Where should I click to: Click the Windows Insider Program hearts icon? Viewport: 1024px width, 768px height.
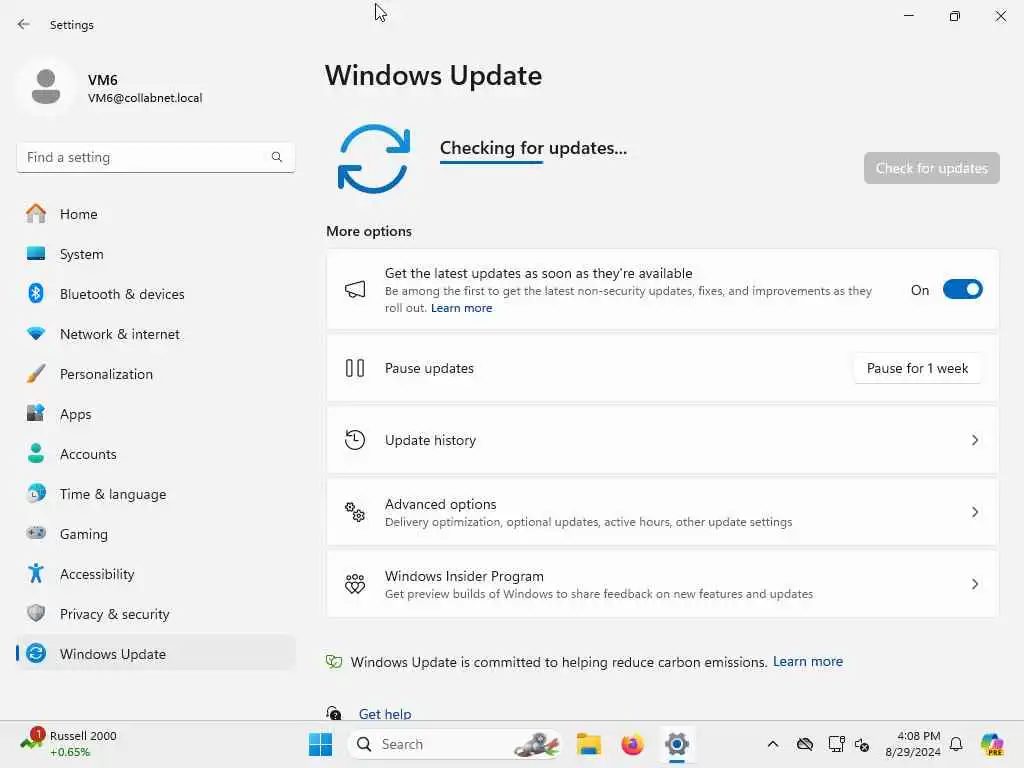point(355,583)
